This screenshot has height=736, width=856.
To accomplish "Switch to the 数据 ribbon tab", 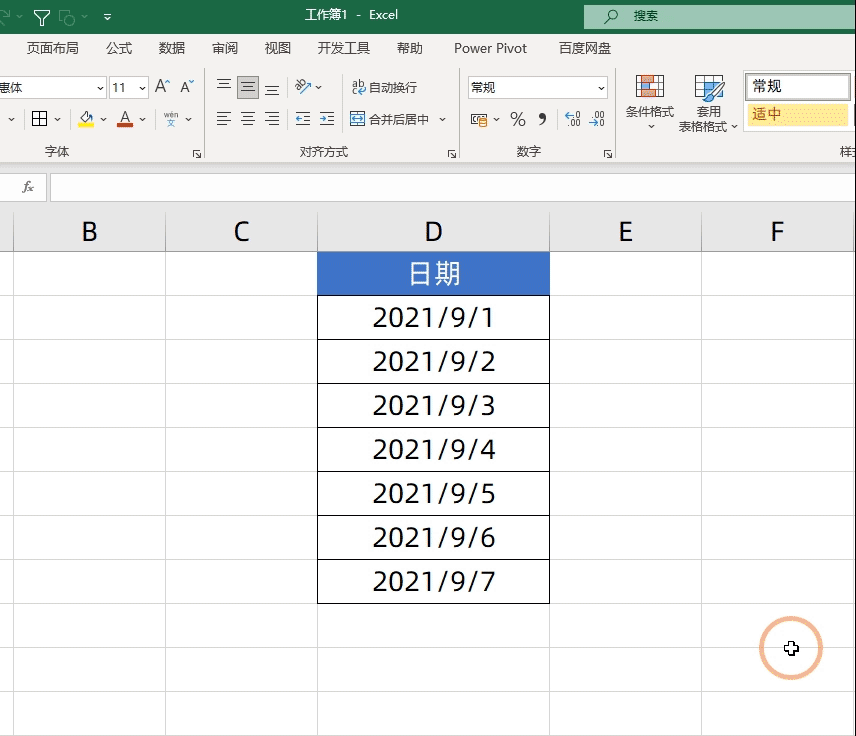I will [171, 48].
